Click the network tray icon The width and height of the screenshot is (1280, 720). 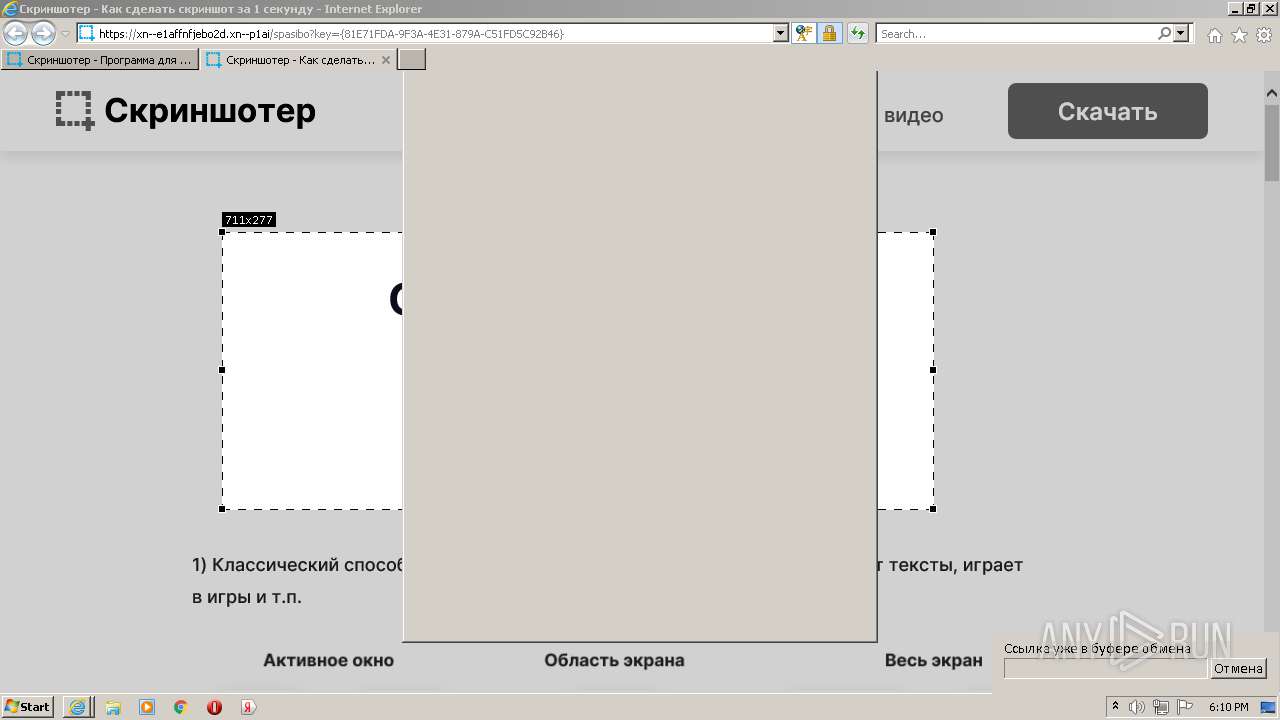(1161, 707)
